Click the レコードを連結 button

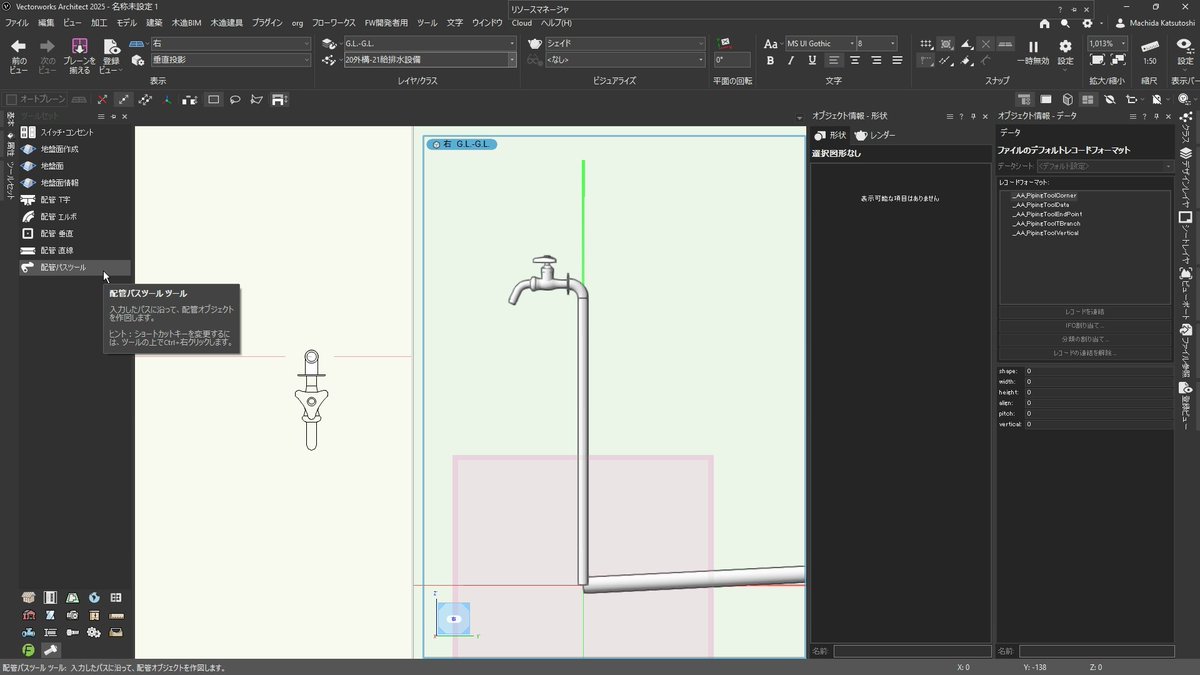(x=1084, y=311)
